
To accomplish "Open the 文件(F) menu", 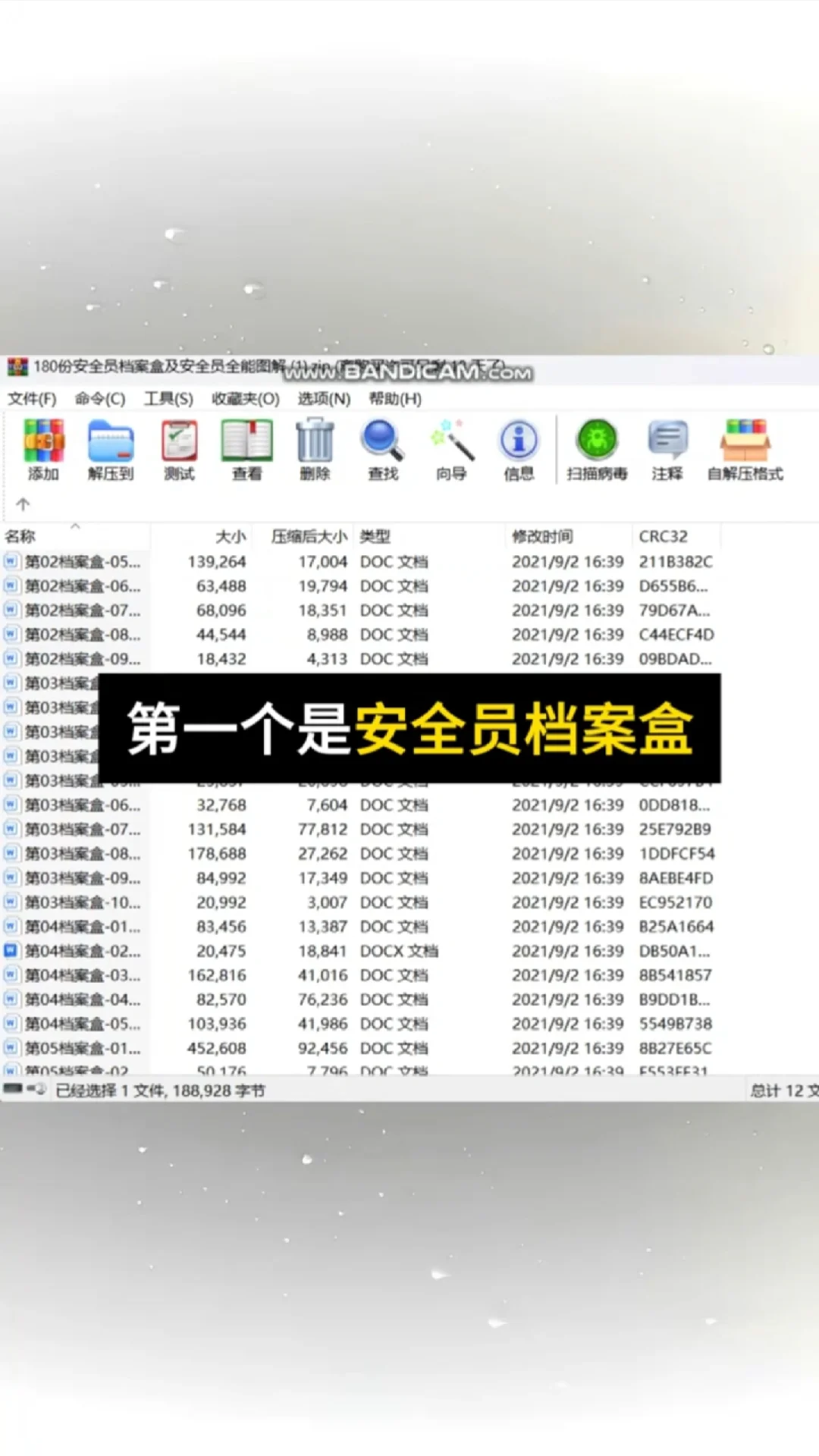I will click(x=32, y=399).
